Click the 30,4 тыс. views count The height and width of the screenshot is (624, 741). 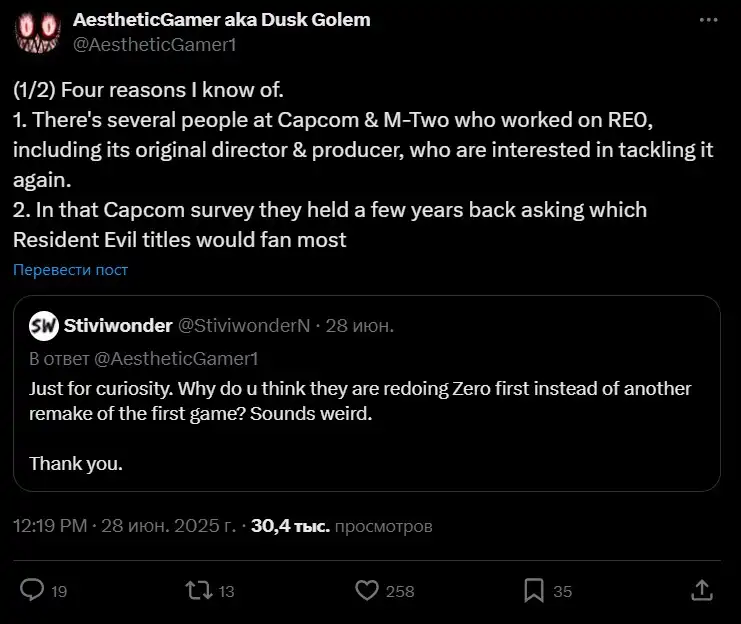[289, 525]
